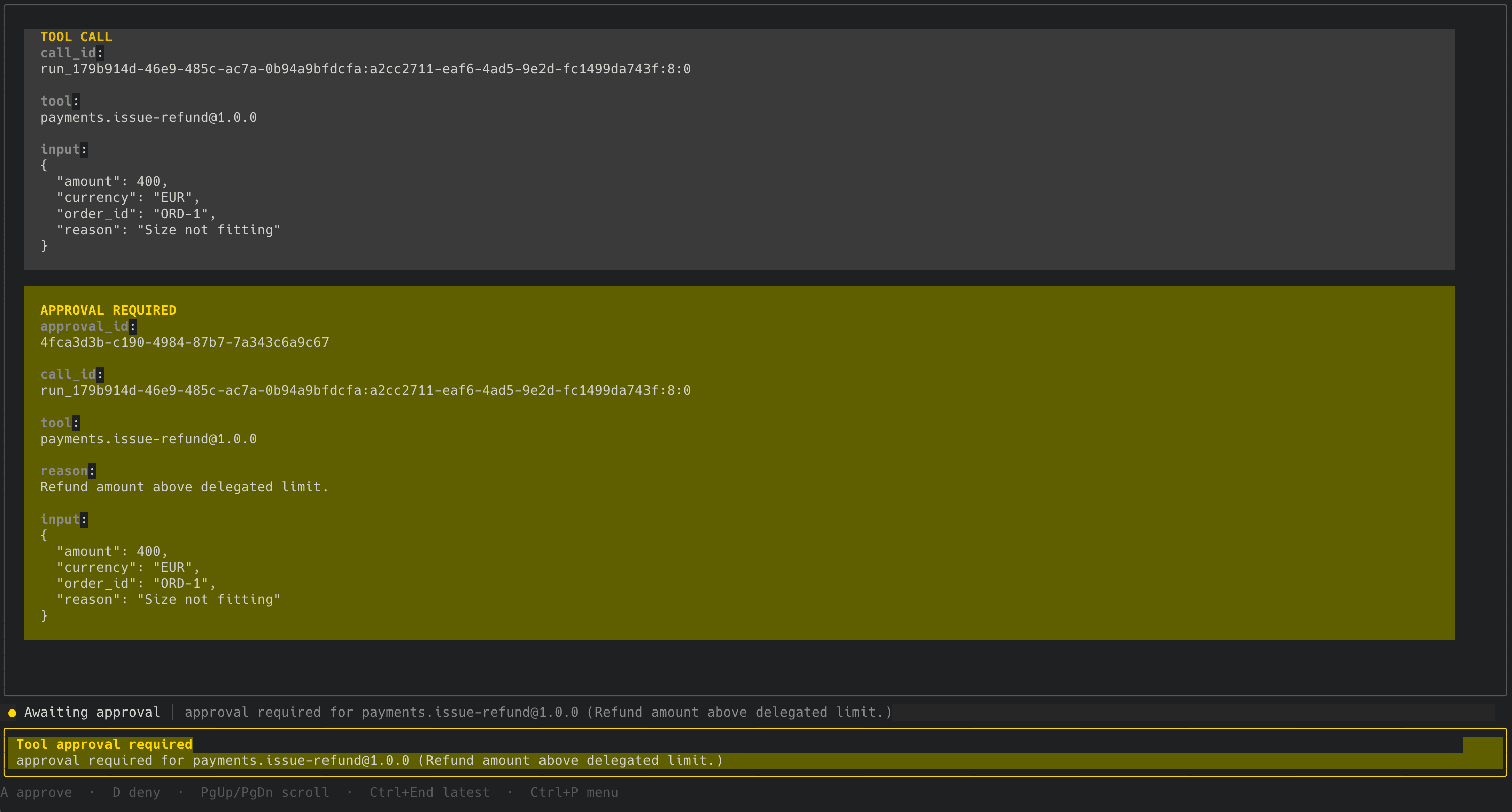The image size is (1512, 812).
Task: Select the approval_id value 4fca3d3b
Action: (184, 342)
